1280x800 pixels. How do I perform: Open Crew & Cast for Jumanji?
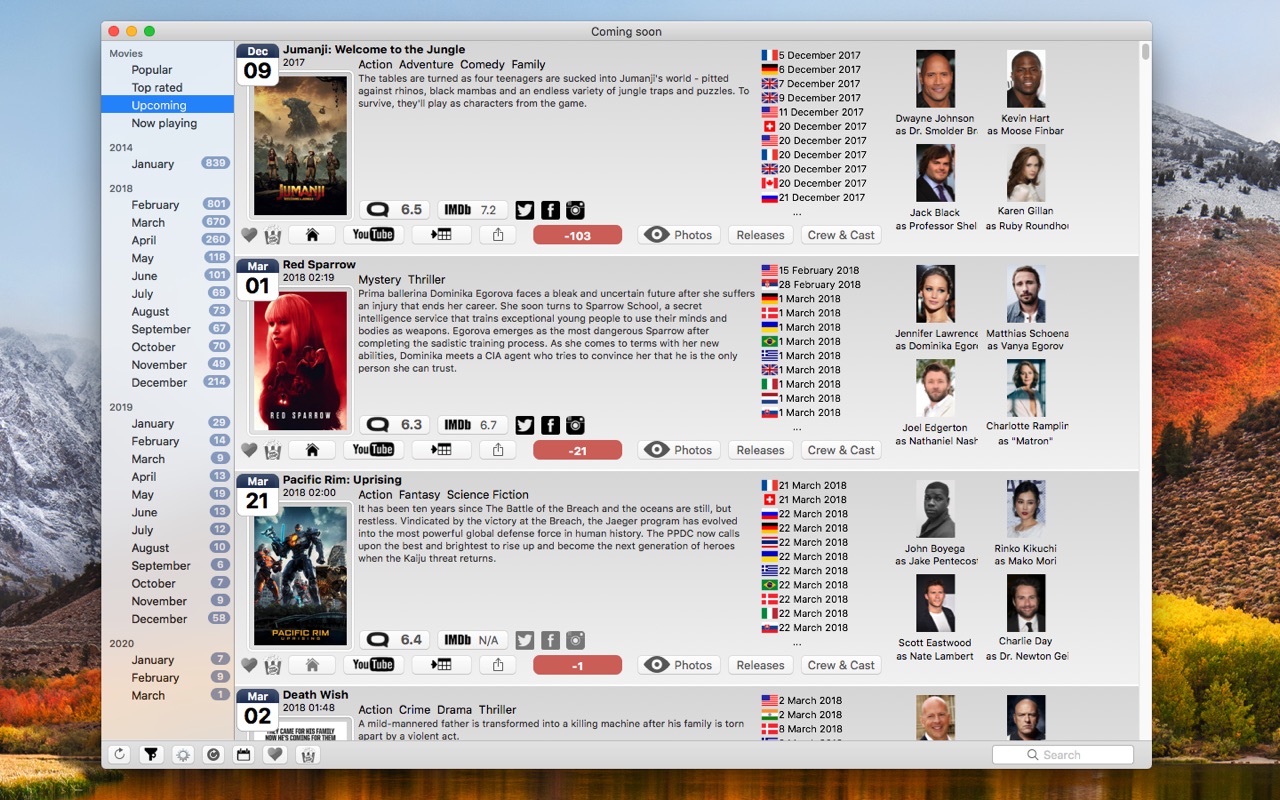pyautogui.click(x=841, y=235)
